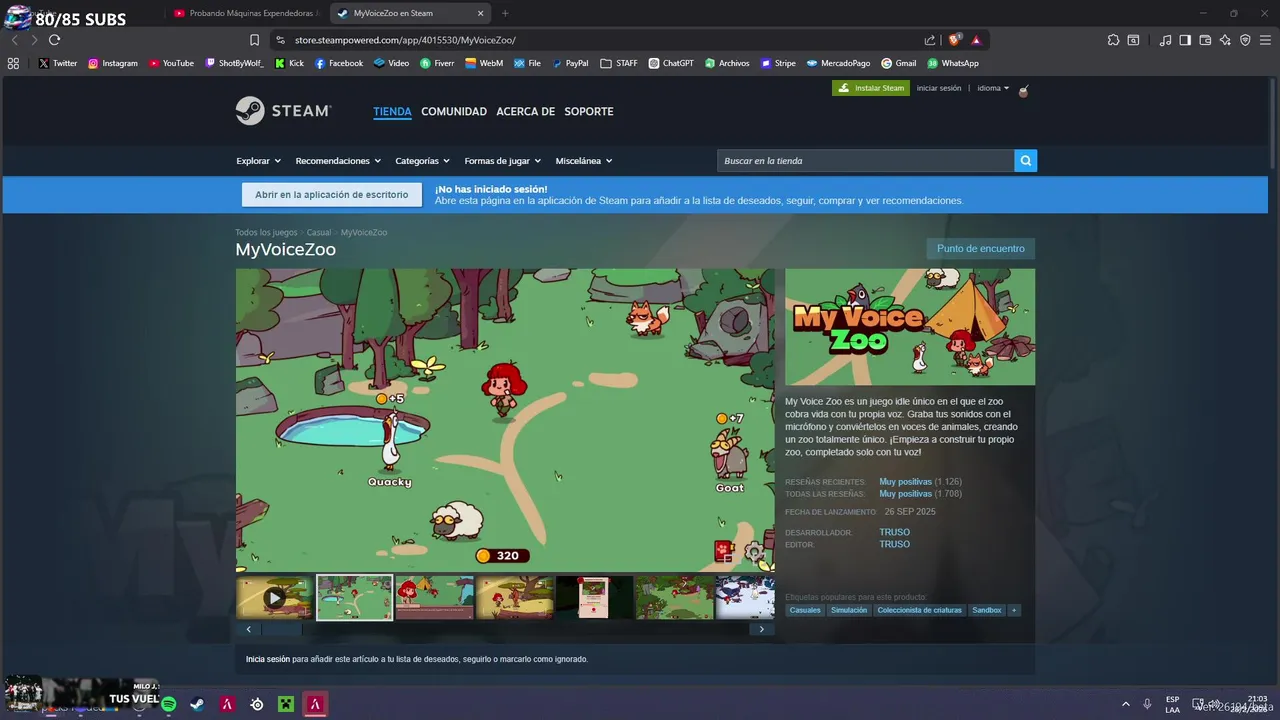Click the store search magnifier button
This screenshot has width=1280, height=720.
[1025, 161]
